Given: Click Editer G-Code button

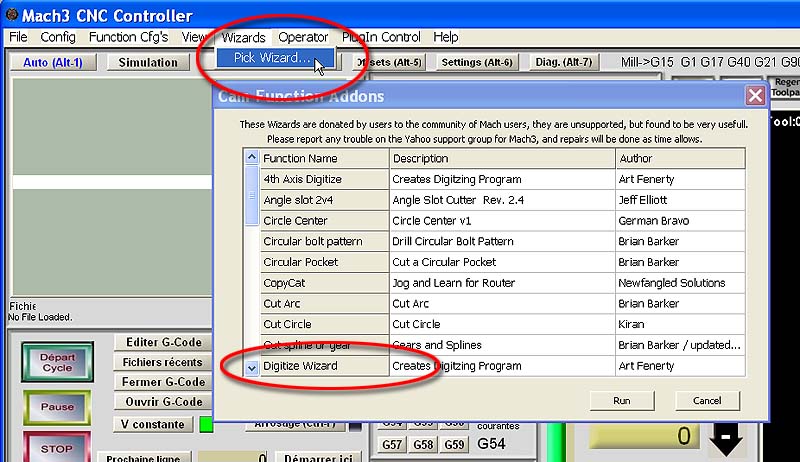Looking at the screenshot, I should click(163, 342).
